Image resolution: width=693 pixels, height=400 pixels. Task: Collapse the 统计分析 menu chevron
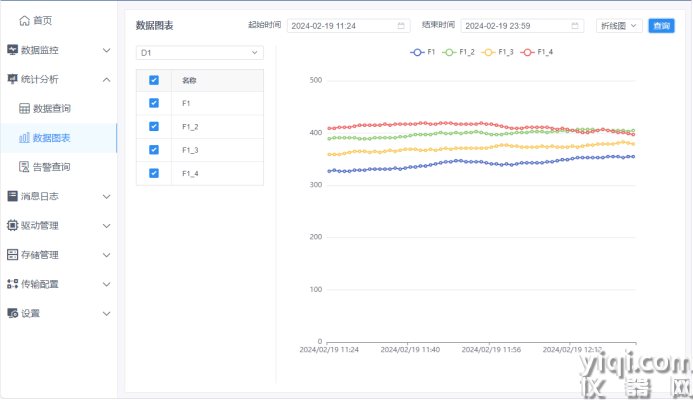coord(107,80)
